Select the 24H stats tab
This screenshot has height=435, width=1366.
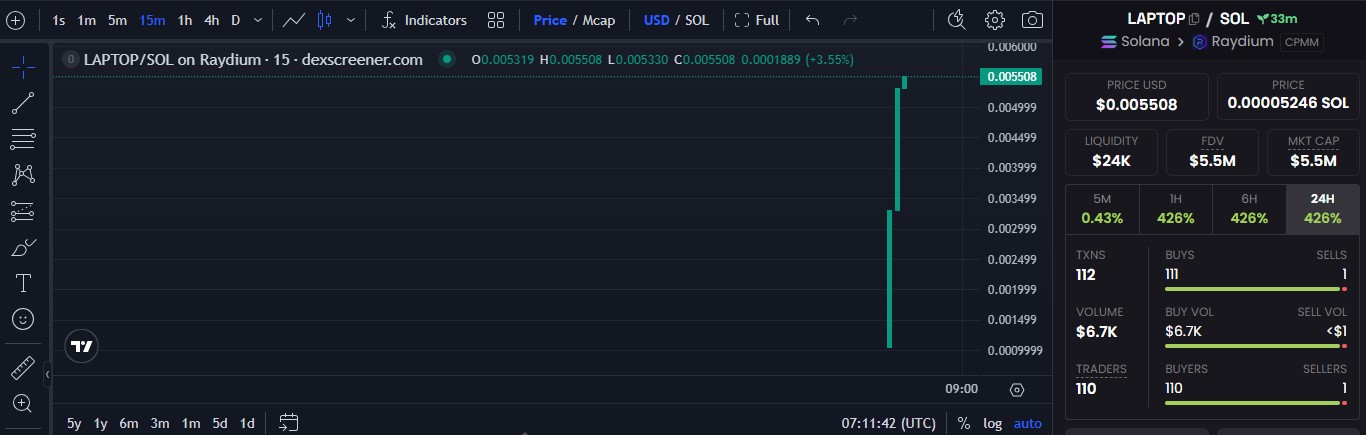click(1323, 209)
